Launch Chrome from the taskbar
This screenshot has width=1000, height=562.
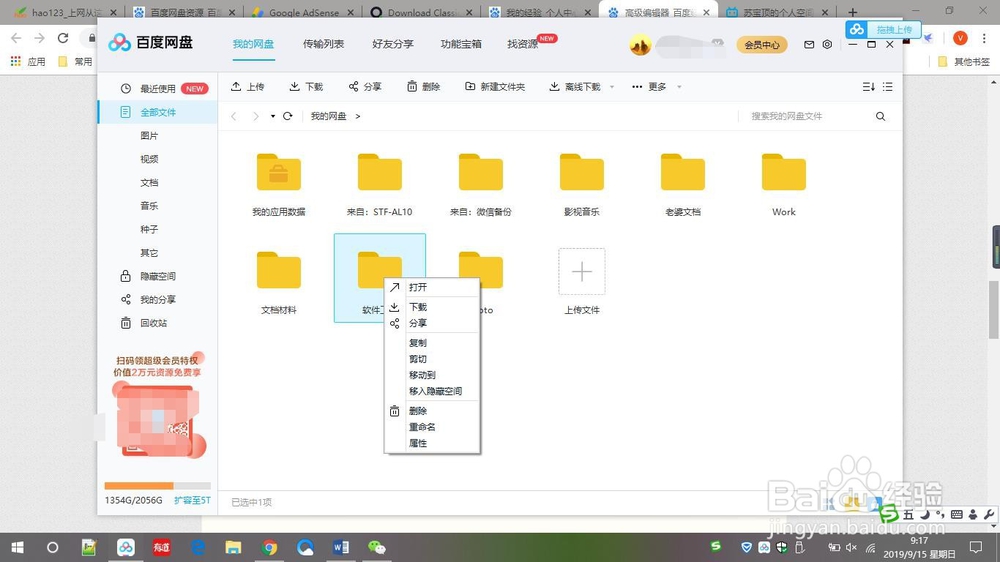[269, 547]
